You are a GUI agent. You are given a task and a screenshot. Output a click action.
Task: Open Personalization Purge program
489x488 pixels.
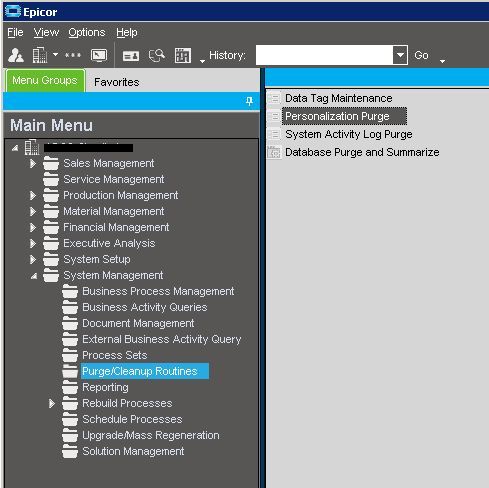[x=344, y=116]
